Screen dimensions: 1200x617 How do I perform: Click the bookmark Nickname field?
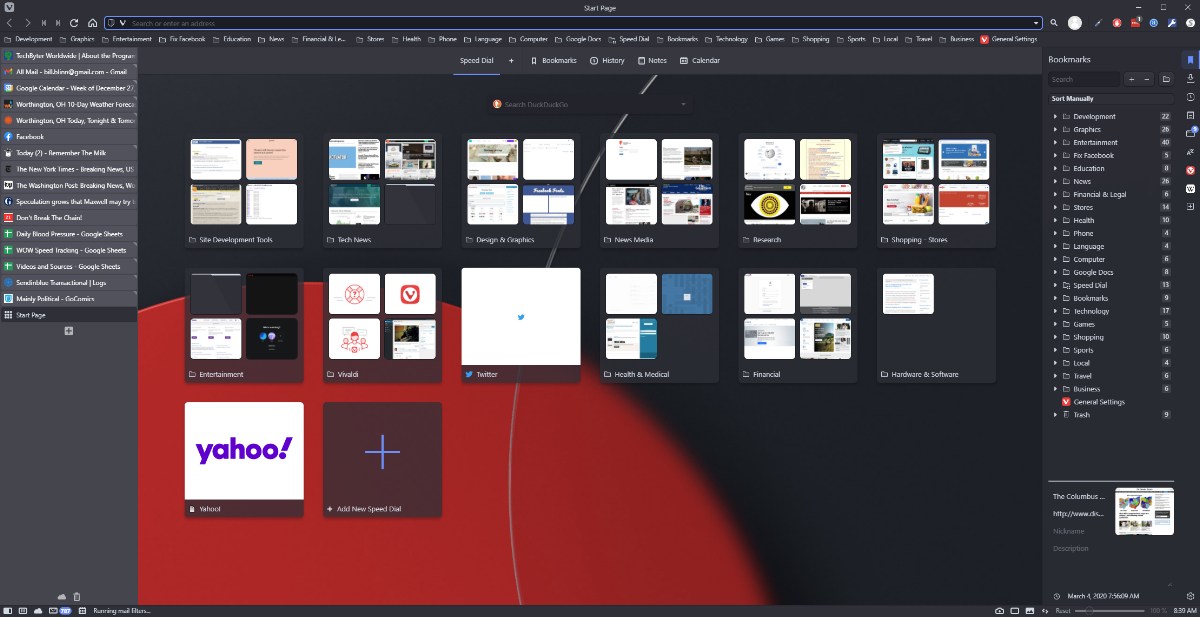tap(1080, 531)
